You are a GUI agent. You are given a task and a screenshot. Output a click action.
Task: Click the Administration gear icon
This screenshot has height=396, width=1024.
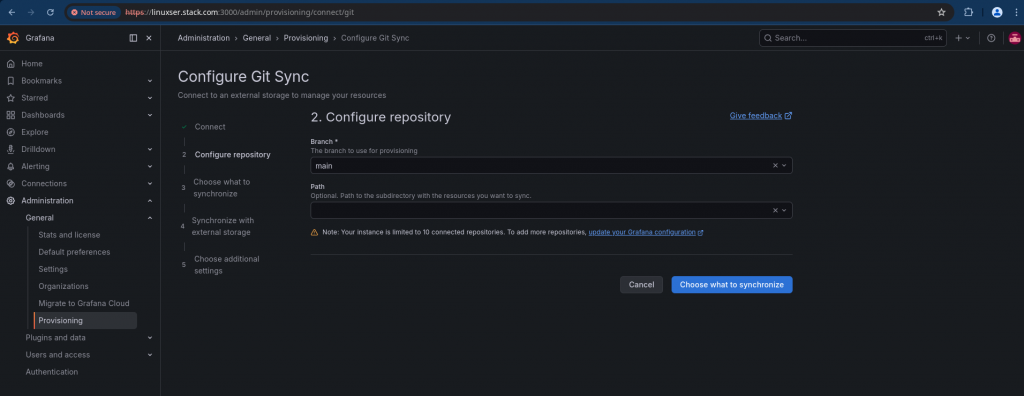pos(10,201)
